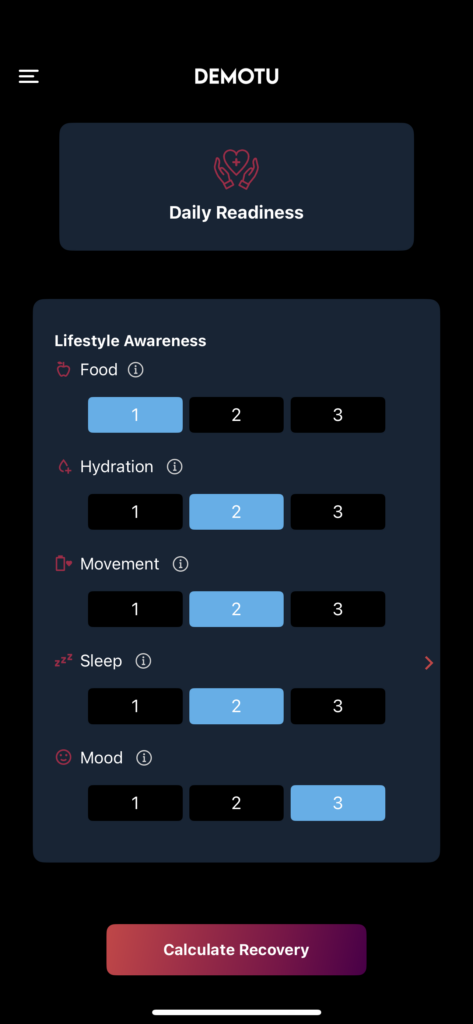Select Sleep rating 3
The image size is (473, 1024).
point(338,706)
